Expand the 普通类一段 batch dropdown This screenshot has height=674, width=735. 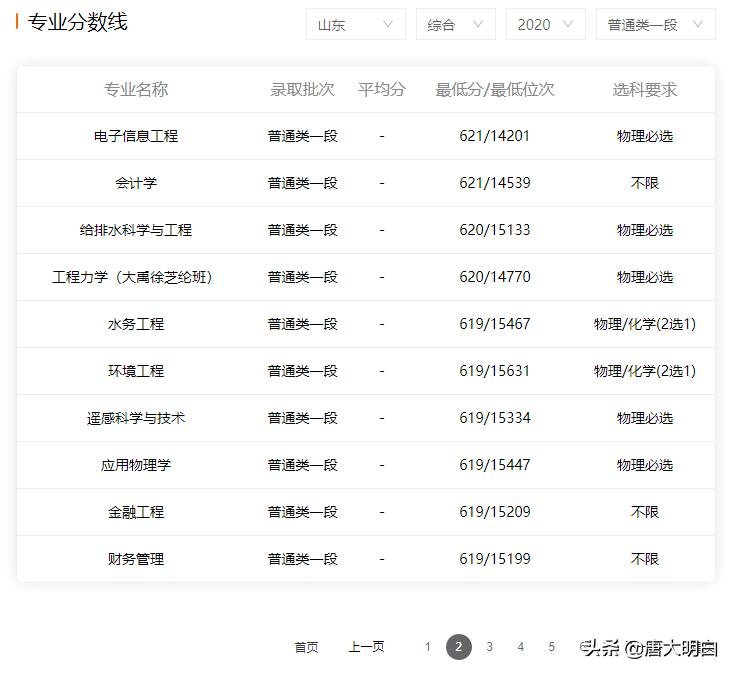click(656, 24)
